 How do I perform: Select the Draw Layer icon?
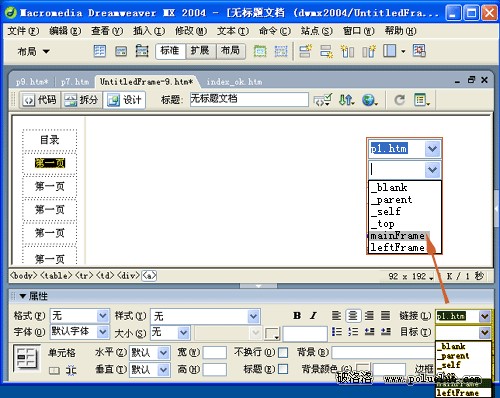pyautogui.click(x=142, y=51)
